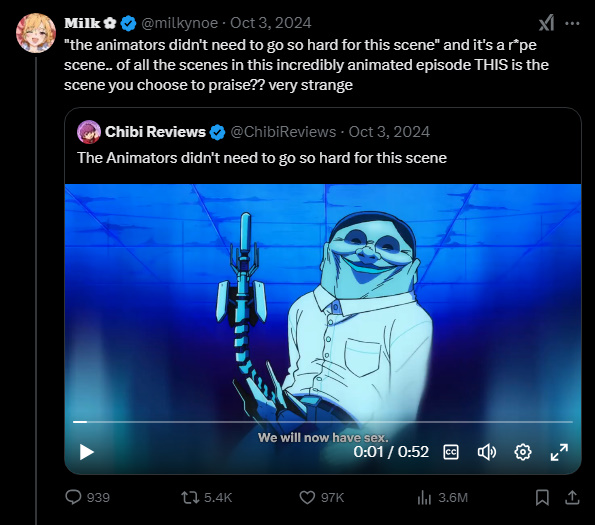Click the Milk display name
This screenshot has height=525, width=595.
(x=82, y=23)
